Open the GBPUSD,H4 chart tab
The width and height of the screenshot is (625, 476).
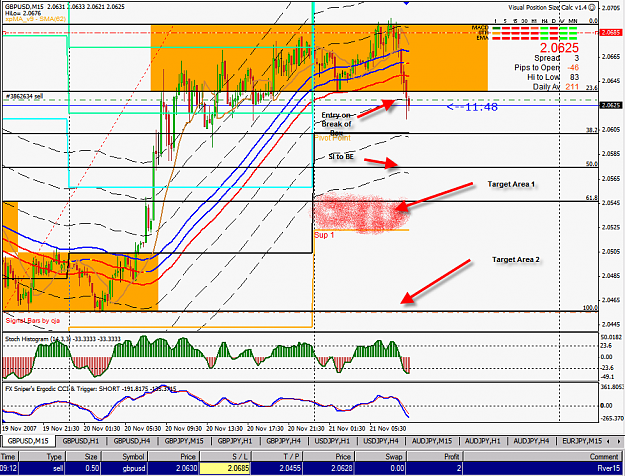pos(132,441)
